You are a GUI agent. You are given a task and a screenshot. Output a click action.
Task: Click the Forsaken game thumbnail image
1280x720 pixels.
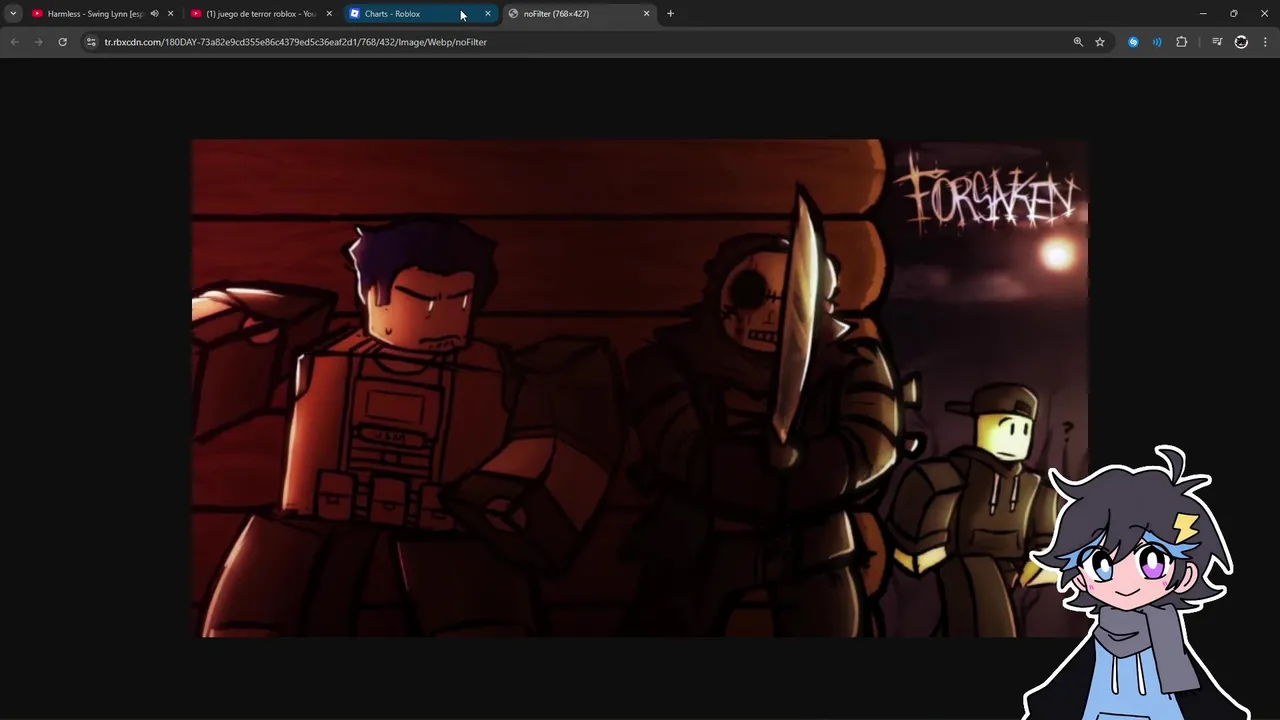[x=640, y=388]
